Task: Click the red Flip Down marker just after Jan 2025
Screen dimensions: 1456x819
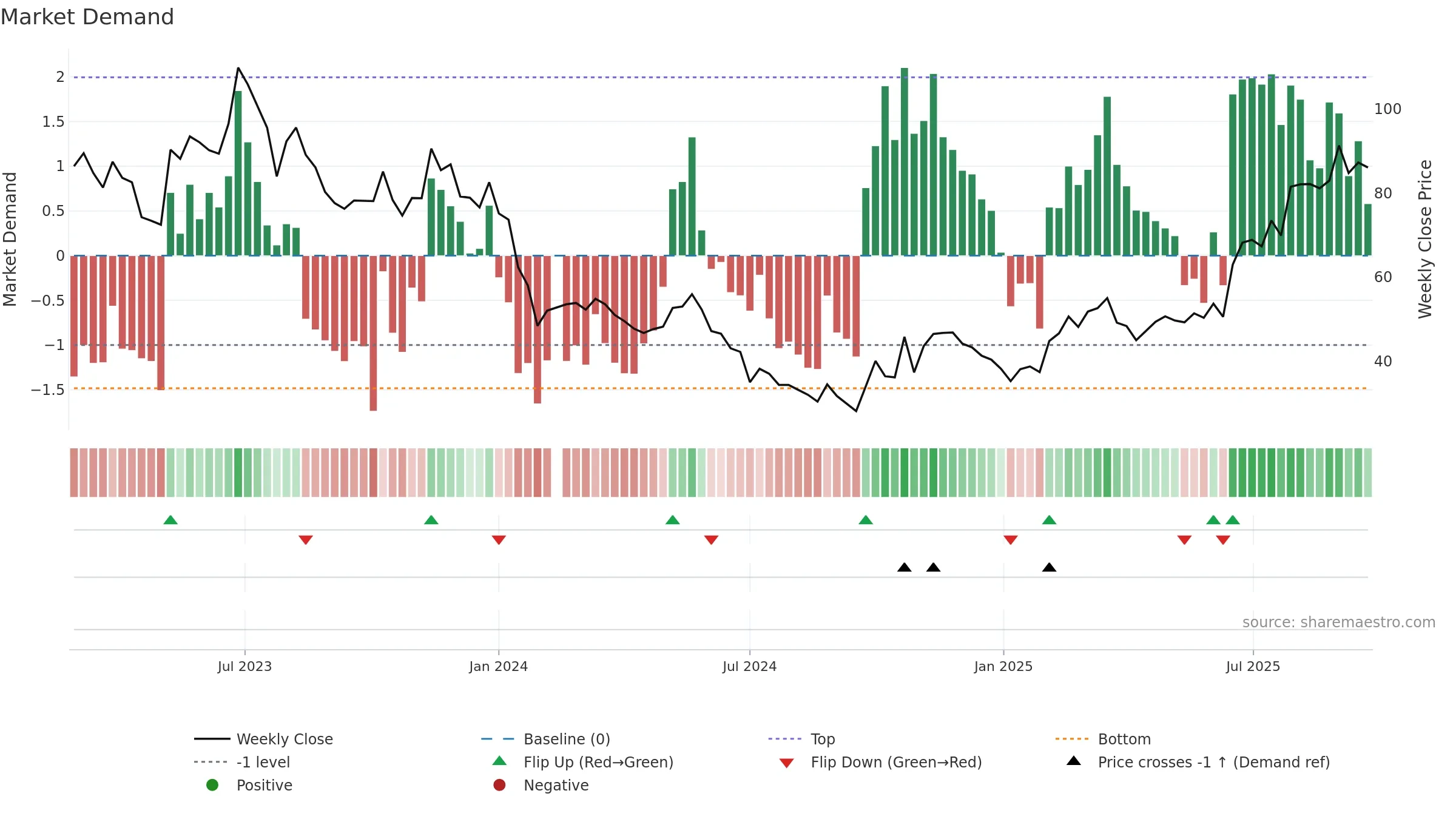Action: (x=1011, y=540)
